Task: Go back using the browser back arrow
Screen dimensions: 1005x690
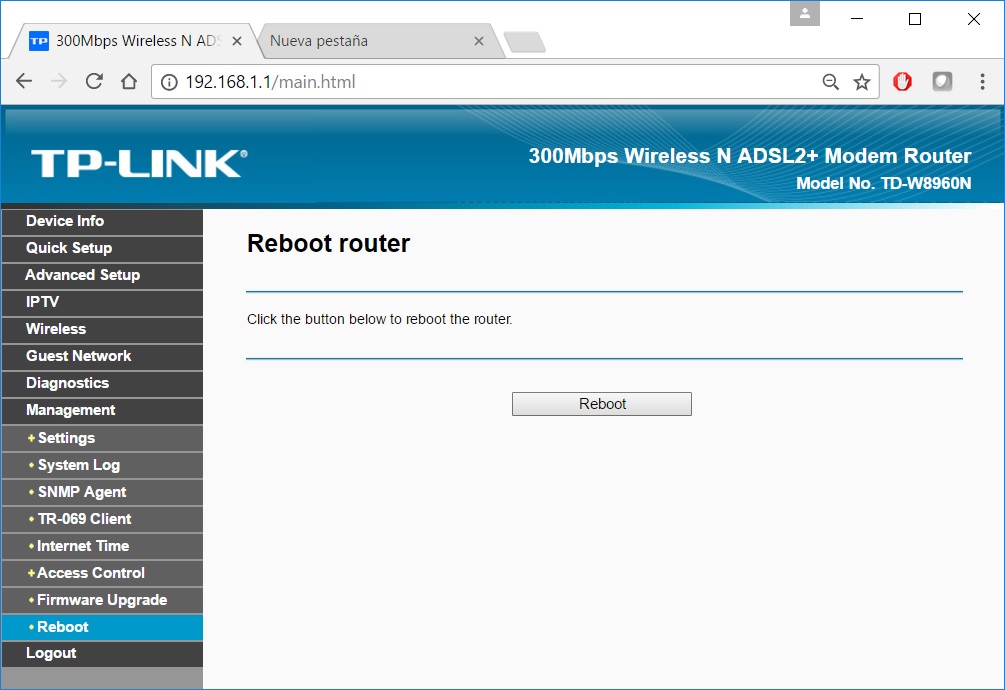Action: 24,81
